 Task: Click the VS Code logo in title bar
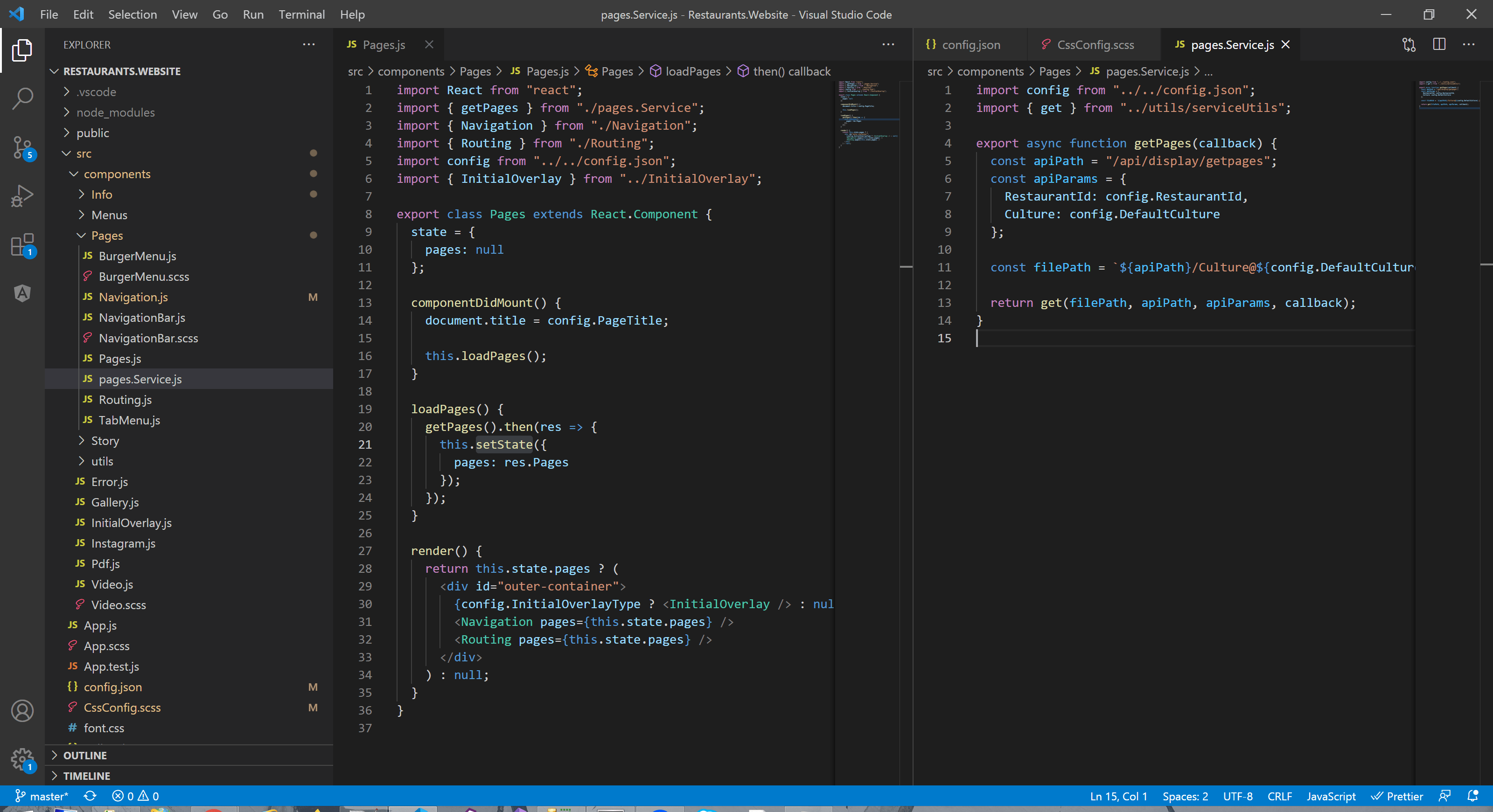coord(16,14)
